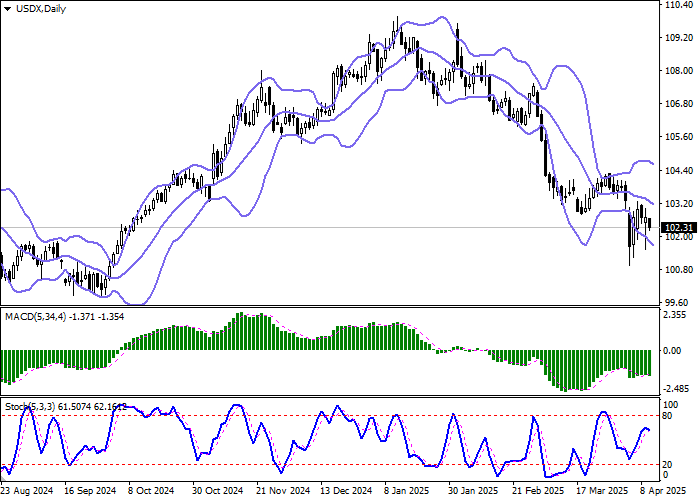This screenshot has height=500, width=700.
Task: Select the current price tag 102.31
Action: pyautogui.click(x=677, y=227)
